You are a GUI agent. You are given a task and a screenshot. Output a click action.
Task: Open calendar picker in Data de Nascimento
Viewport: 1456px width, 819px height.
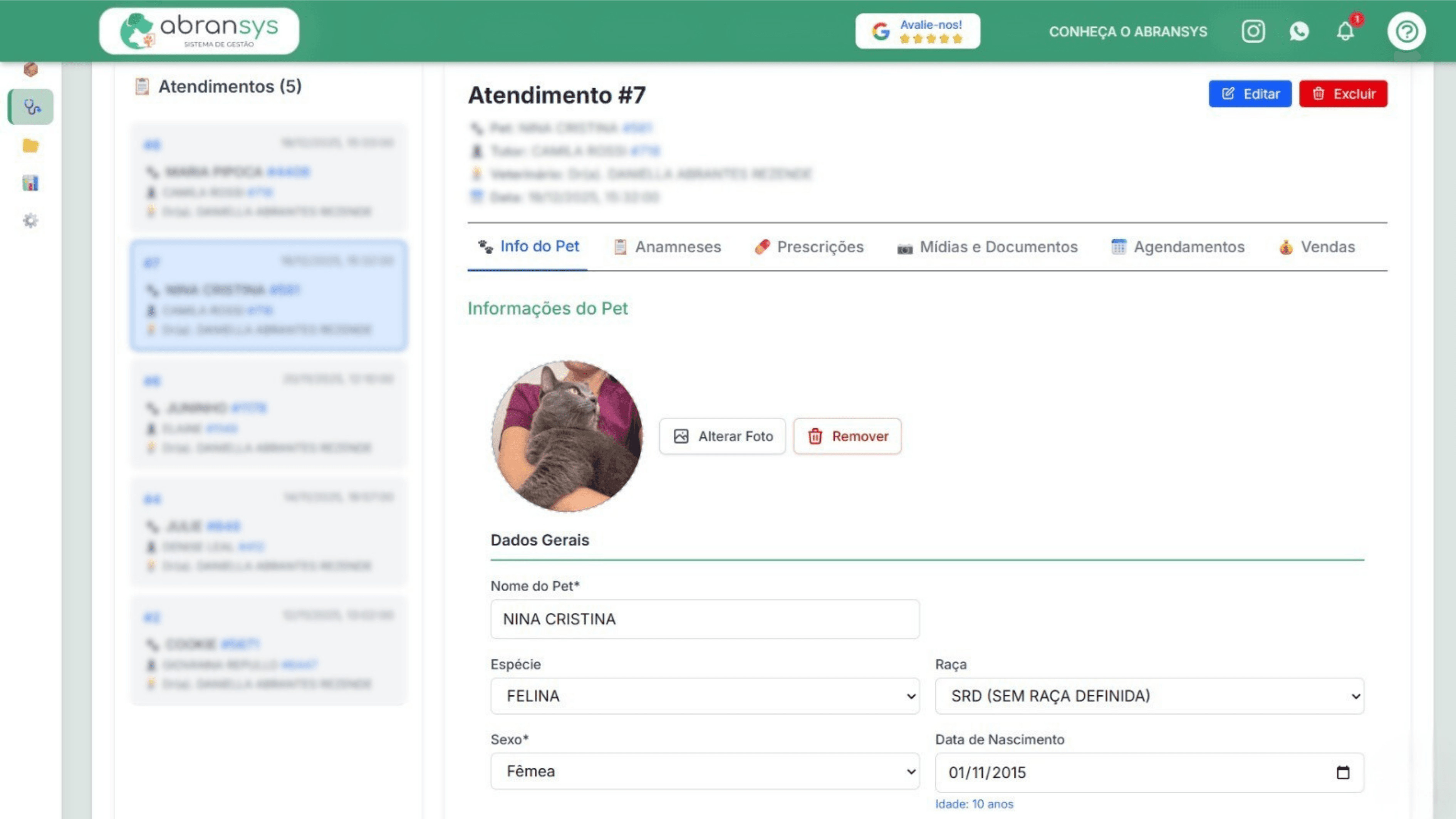click(x=1343, y=773)
